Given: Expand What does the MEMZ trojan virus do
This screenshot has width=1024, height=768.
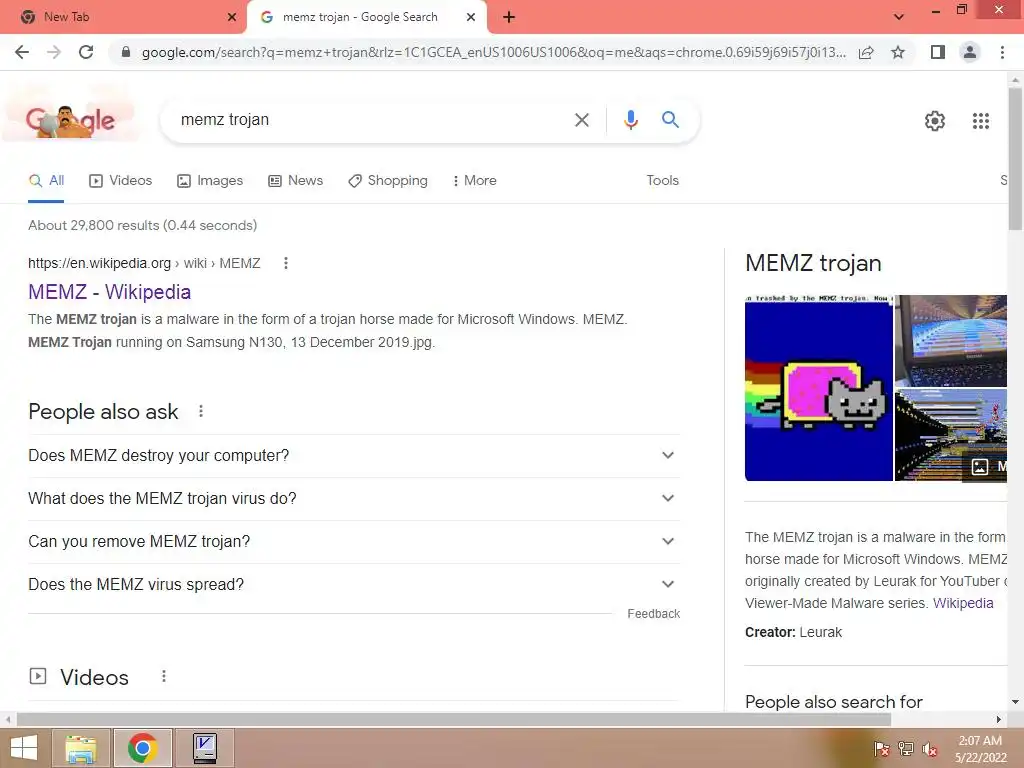Looking at the screenshot, I should tap(354, 498).
